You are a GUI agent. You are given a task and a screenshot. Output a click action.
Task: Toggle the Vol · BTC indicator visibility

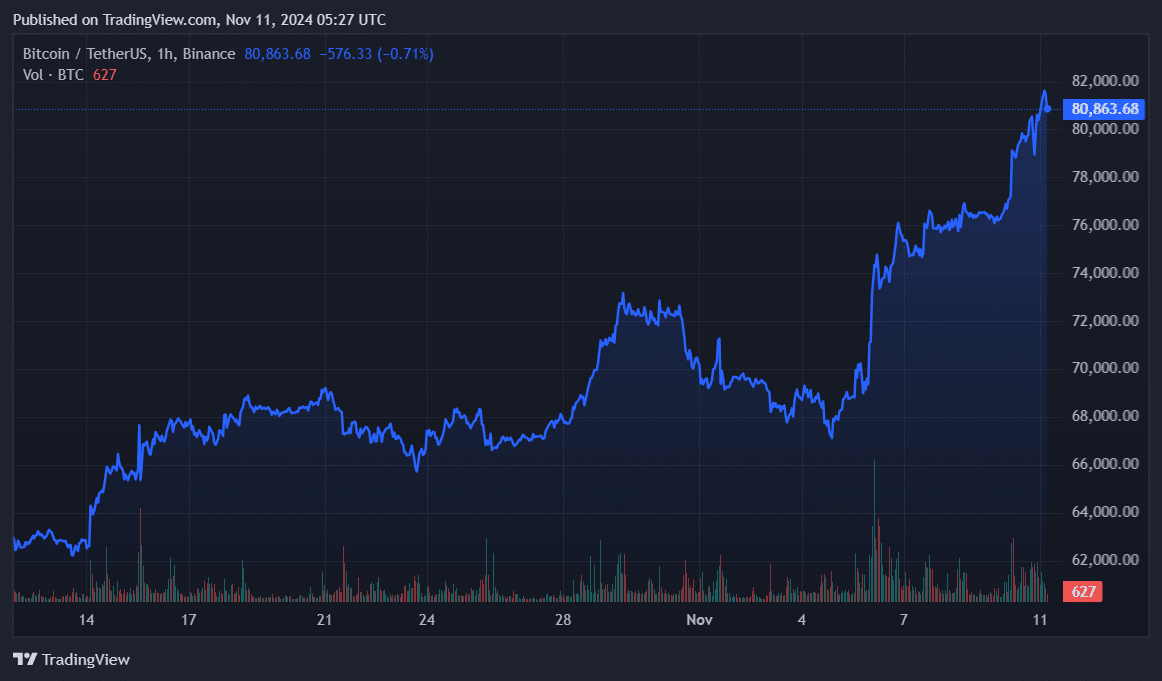coord(53,74)
